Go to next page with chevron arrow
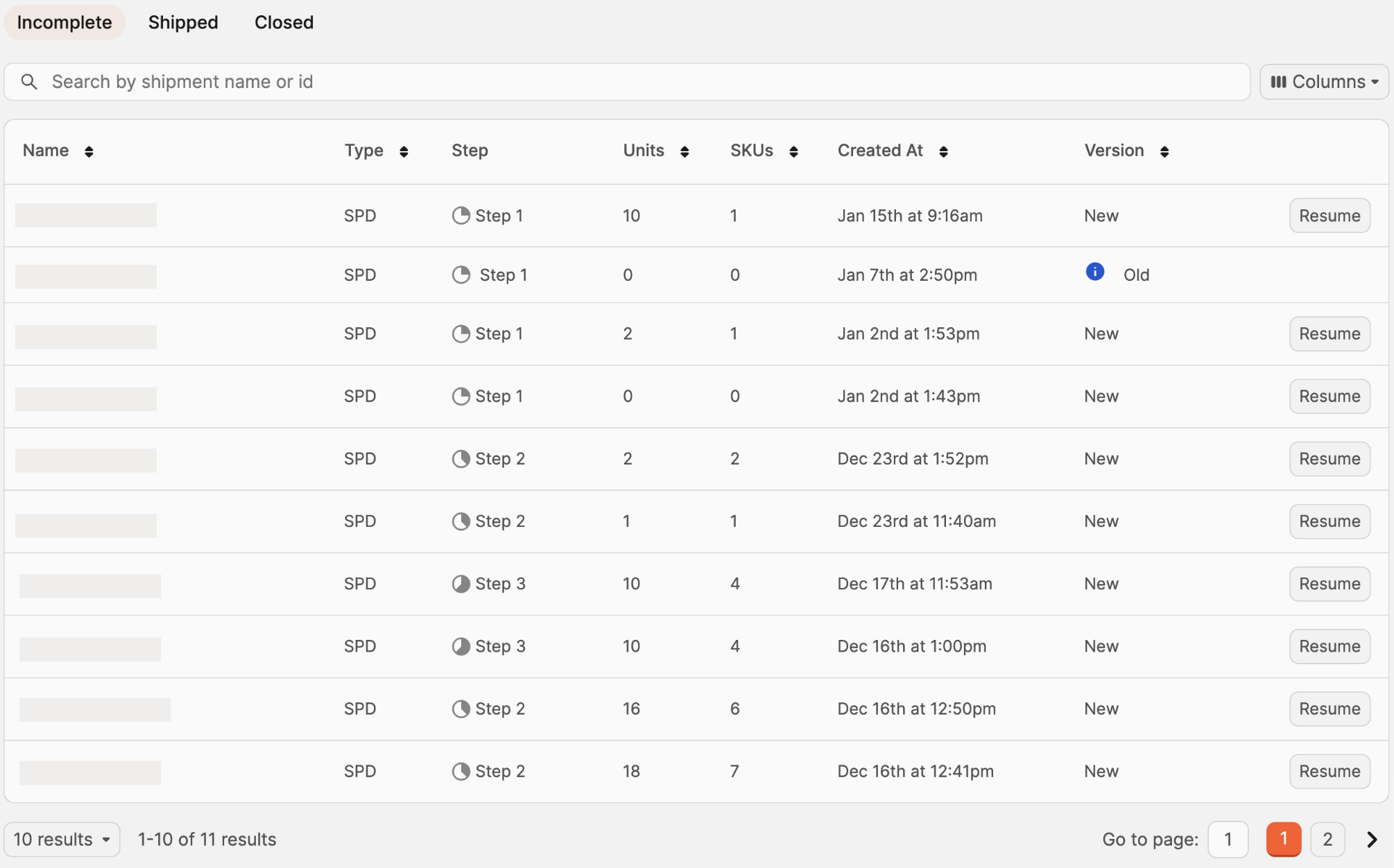This screenshot has height=868, width=1394. click(1372, 840)
